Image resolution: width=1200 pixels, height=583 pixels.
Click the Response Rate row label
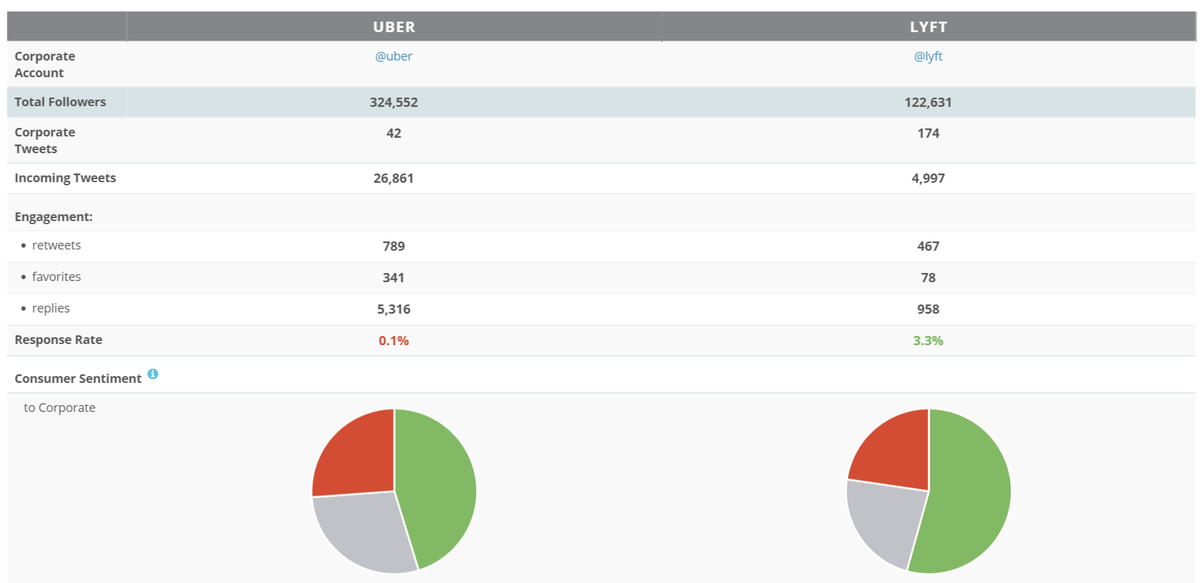click(58, 340)
